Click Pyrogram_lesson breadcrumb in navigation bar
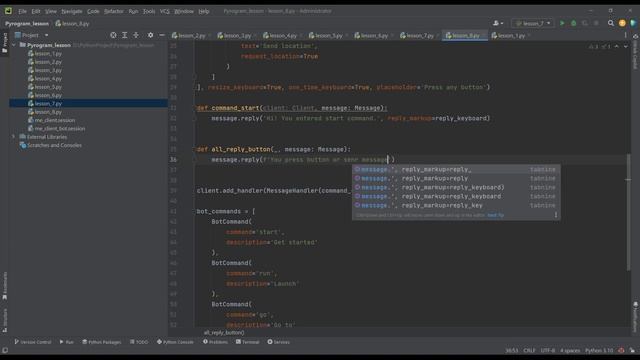The height and width of the screenshot is (360, 640). 27,24
